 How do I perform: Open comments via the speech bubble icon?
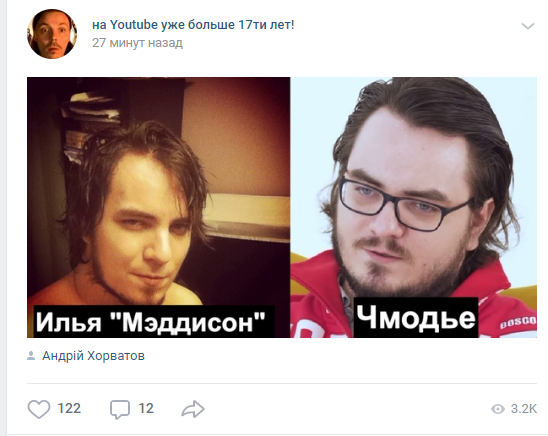tap(120, 409)
